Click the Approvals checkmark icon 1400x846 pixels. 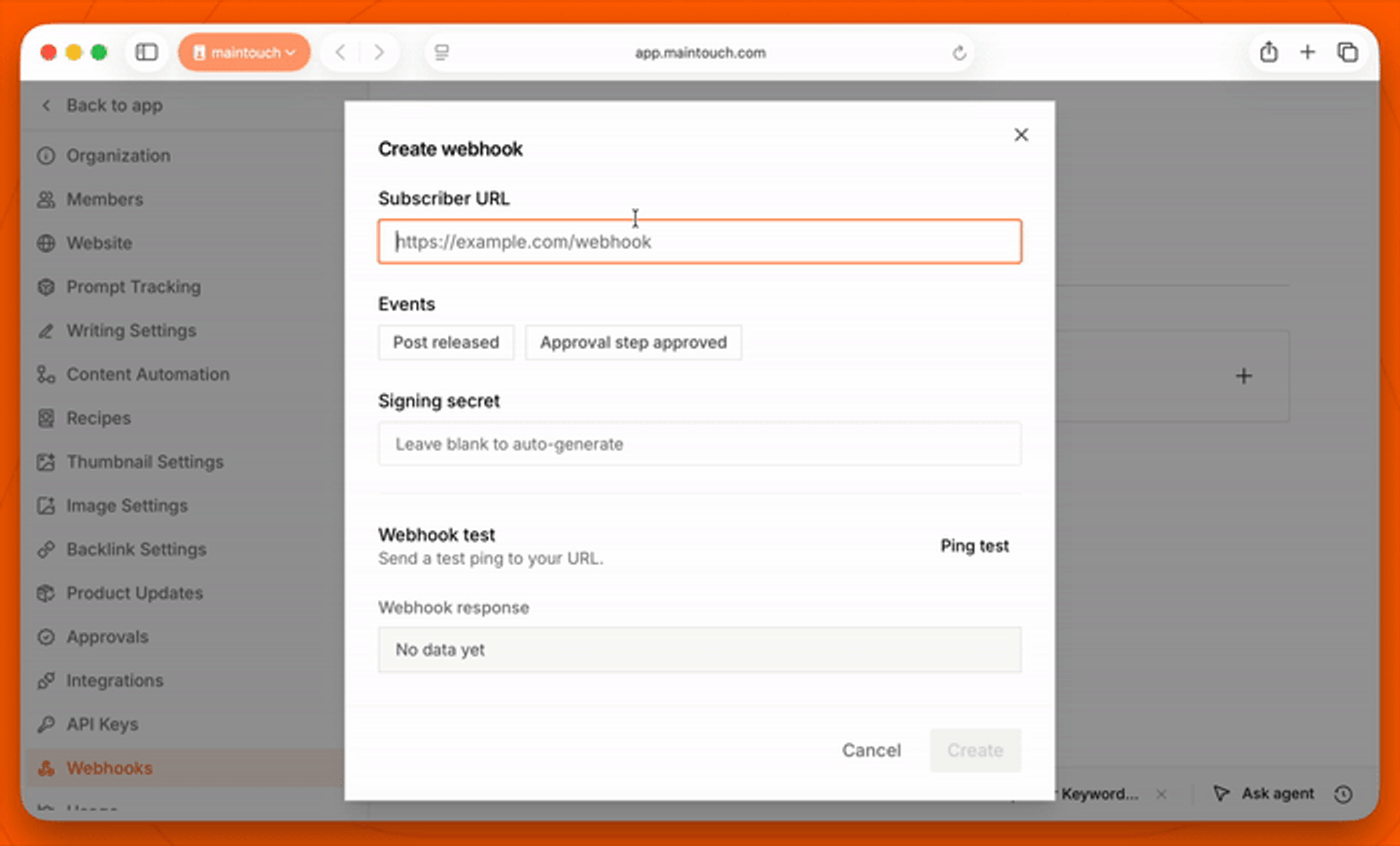coord(46,637)
